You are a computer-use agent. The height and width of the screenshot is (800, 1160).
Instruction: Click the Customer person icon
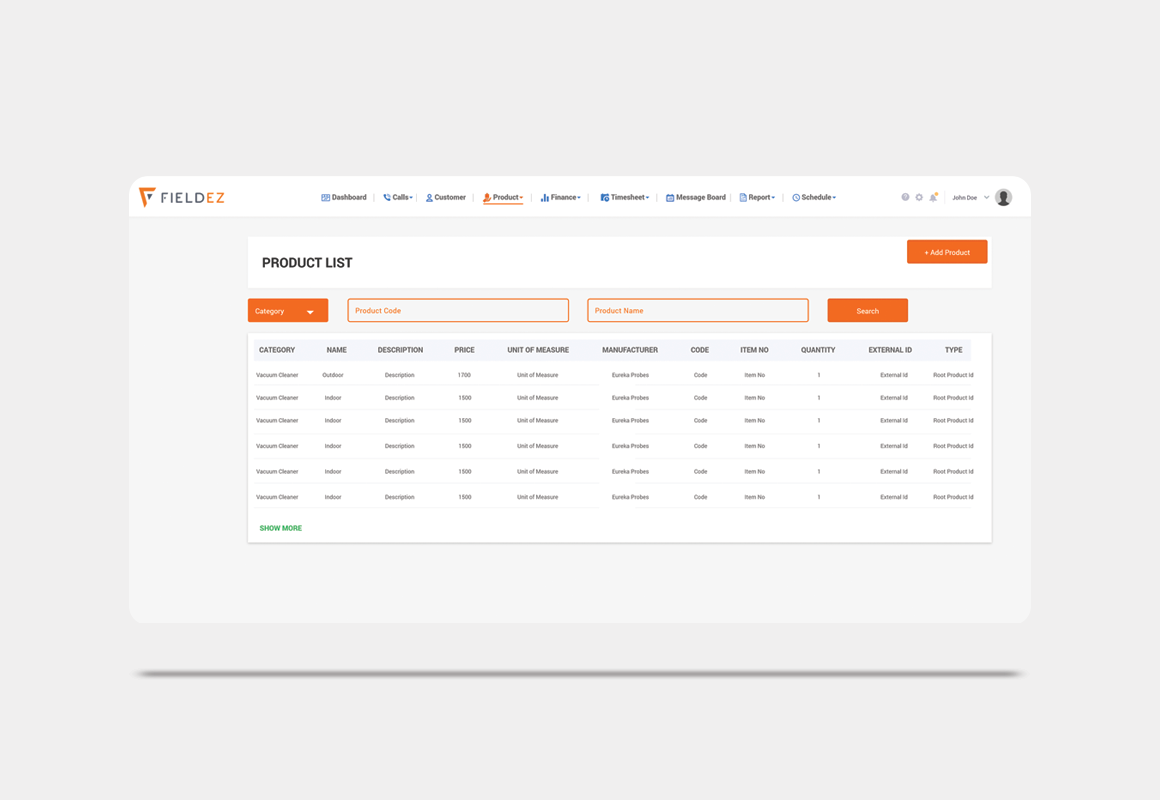(429, 198)
